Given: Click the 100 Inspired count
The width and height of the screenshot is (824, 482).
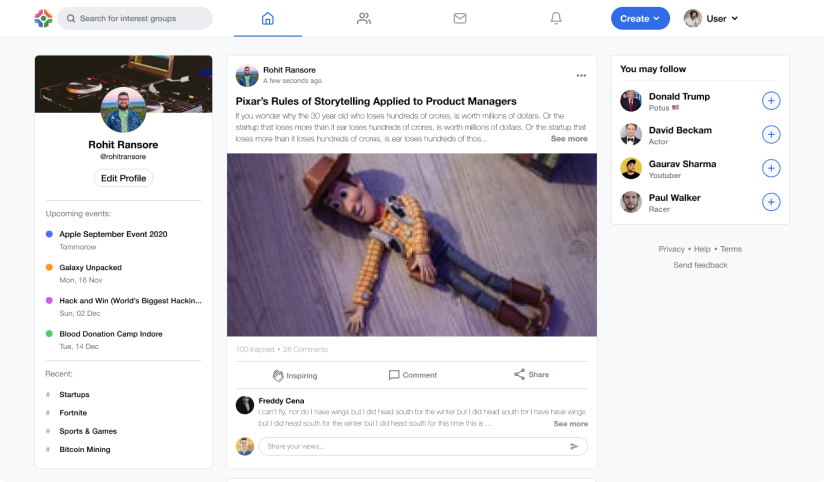Looking at the screenshot, I should pos(255,350).
